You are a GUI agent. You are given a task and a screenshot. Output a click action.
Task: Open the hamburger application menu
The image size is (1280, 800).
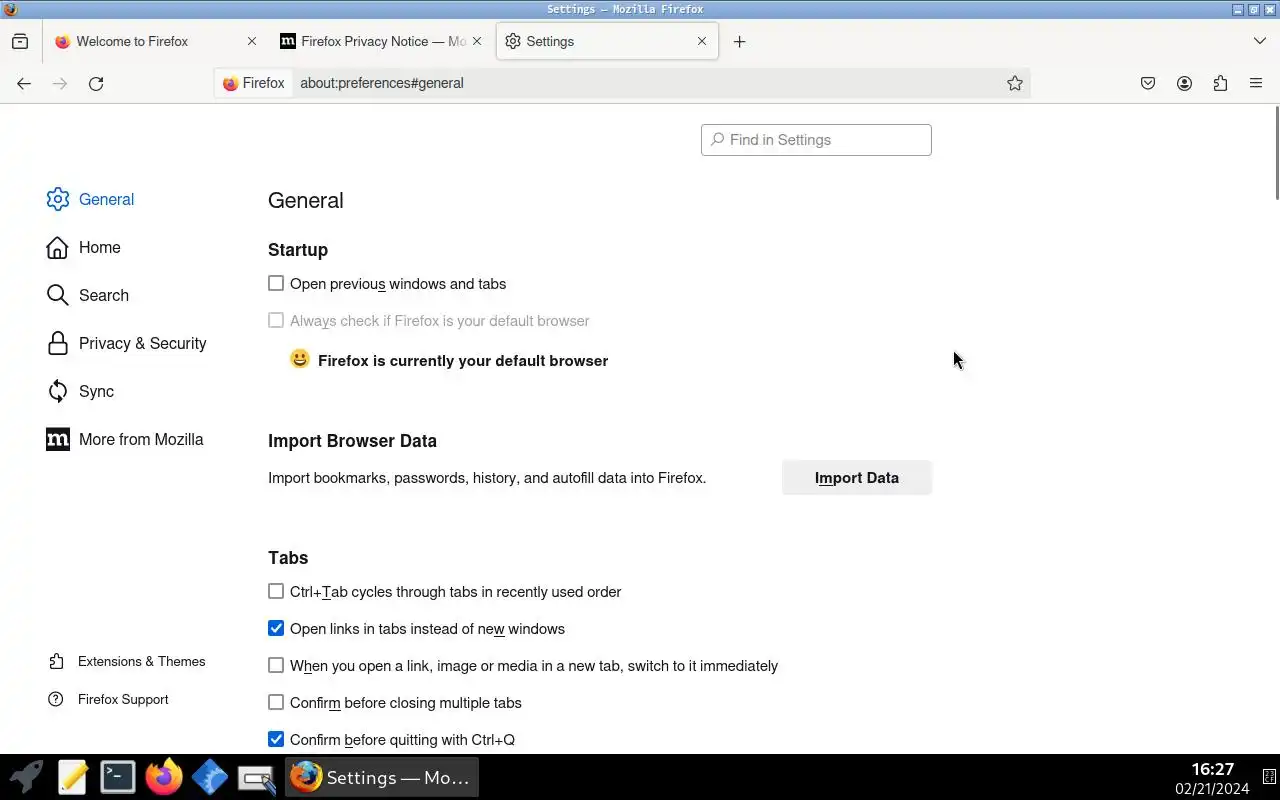point(1256,84)
